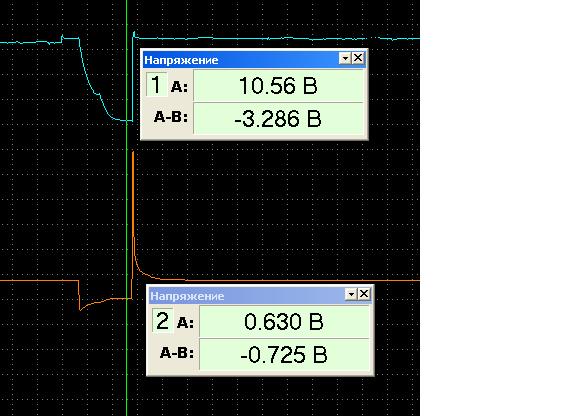Click channel number 1 box
580x416 pixels.
click(156, 85)
